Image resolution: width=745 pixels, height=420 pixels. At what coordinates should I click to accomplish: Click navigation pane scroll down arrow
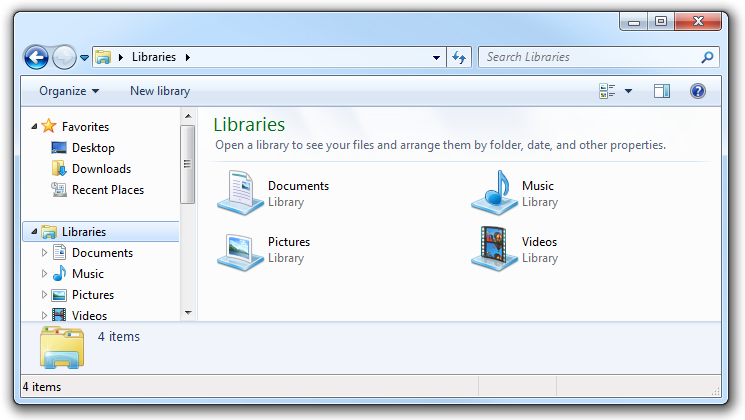188,313
